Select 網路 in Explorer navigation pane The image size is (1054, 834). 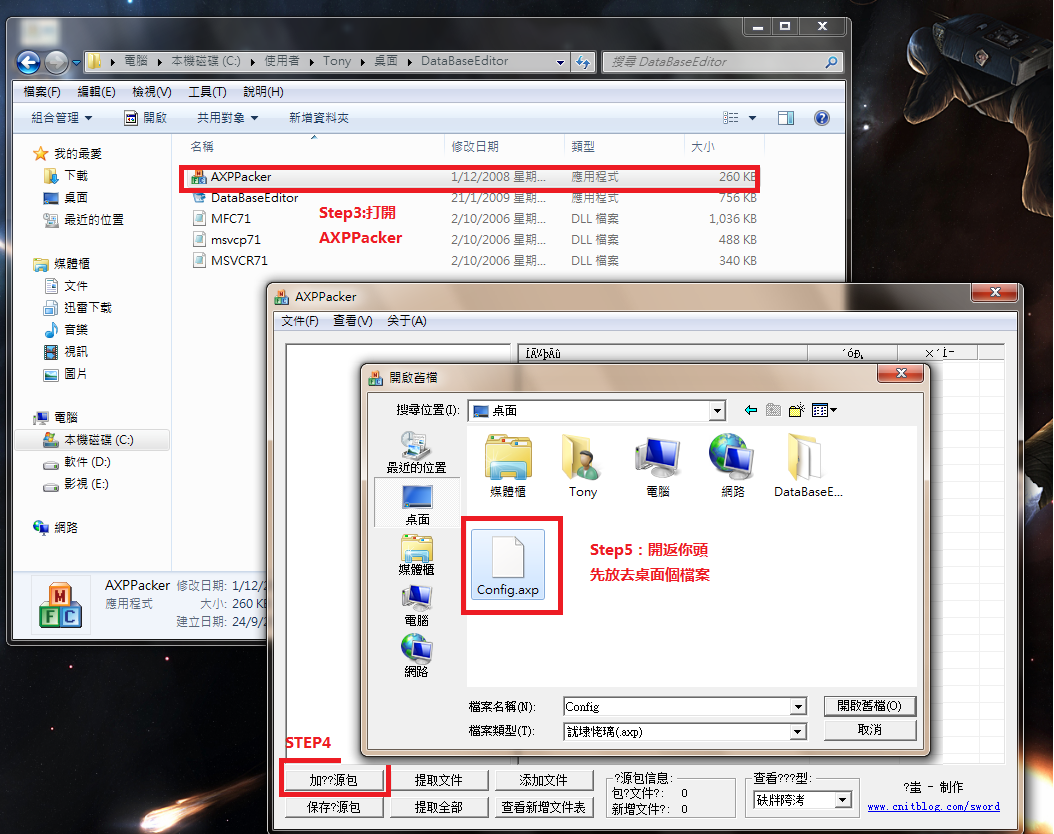coord(56,528)
